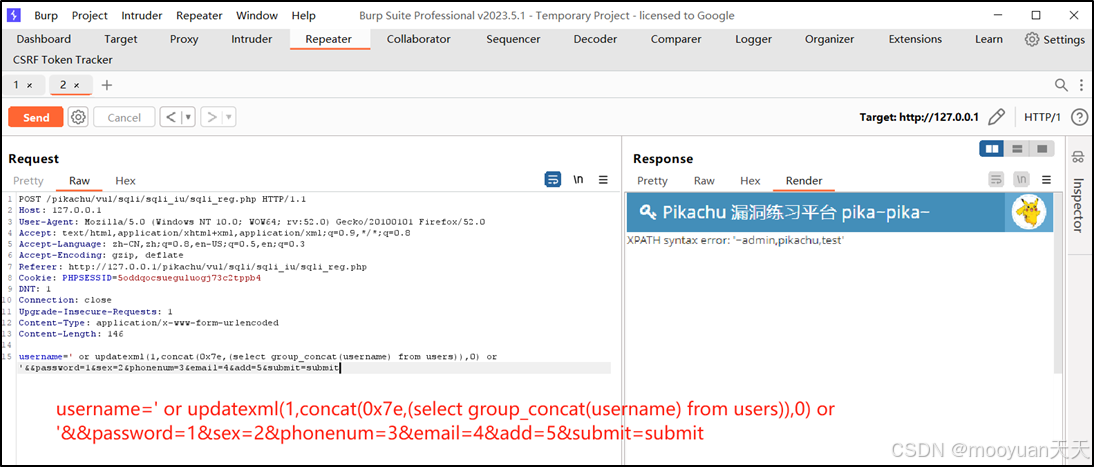Send the request
This screenshot has width=1094, height=467.
pyautogui.click(x=36, y=117)
